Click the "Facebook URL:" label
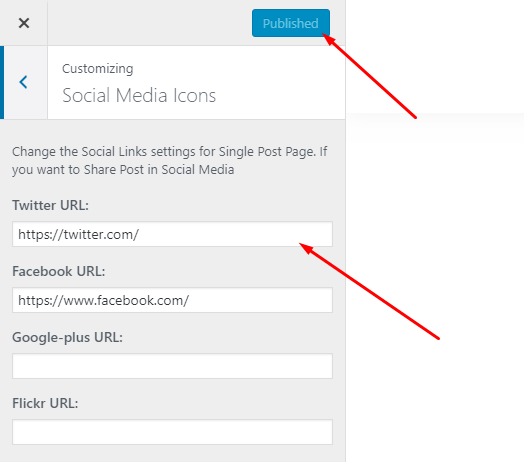The width and height of the screenshot is (524, 462). pyautogui.click(x=58, y=271)
